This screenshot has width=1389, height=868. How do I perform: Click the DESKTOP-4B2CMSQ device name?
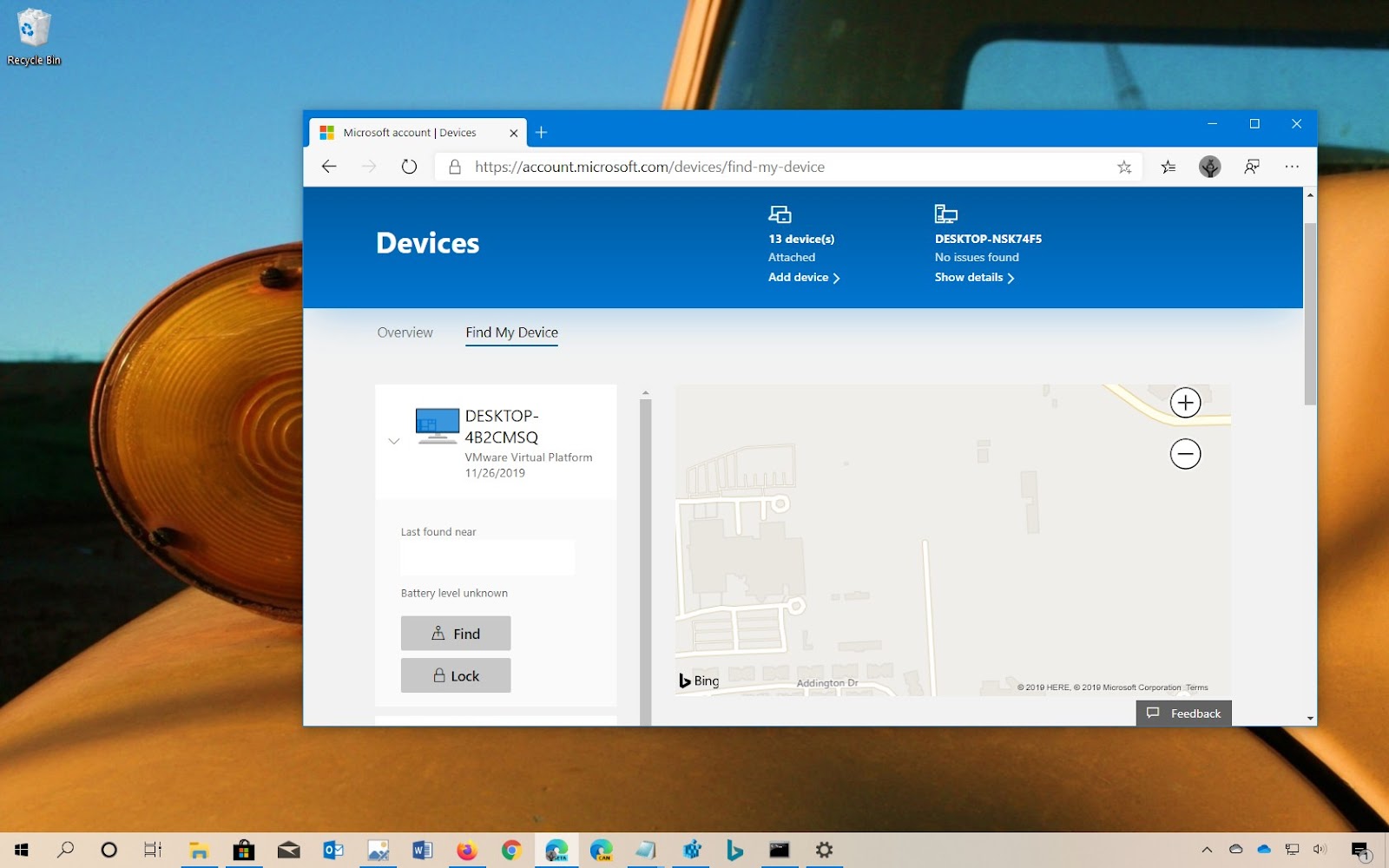[502, 426]
